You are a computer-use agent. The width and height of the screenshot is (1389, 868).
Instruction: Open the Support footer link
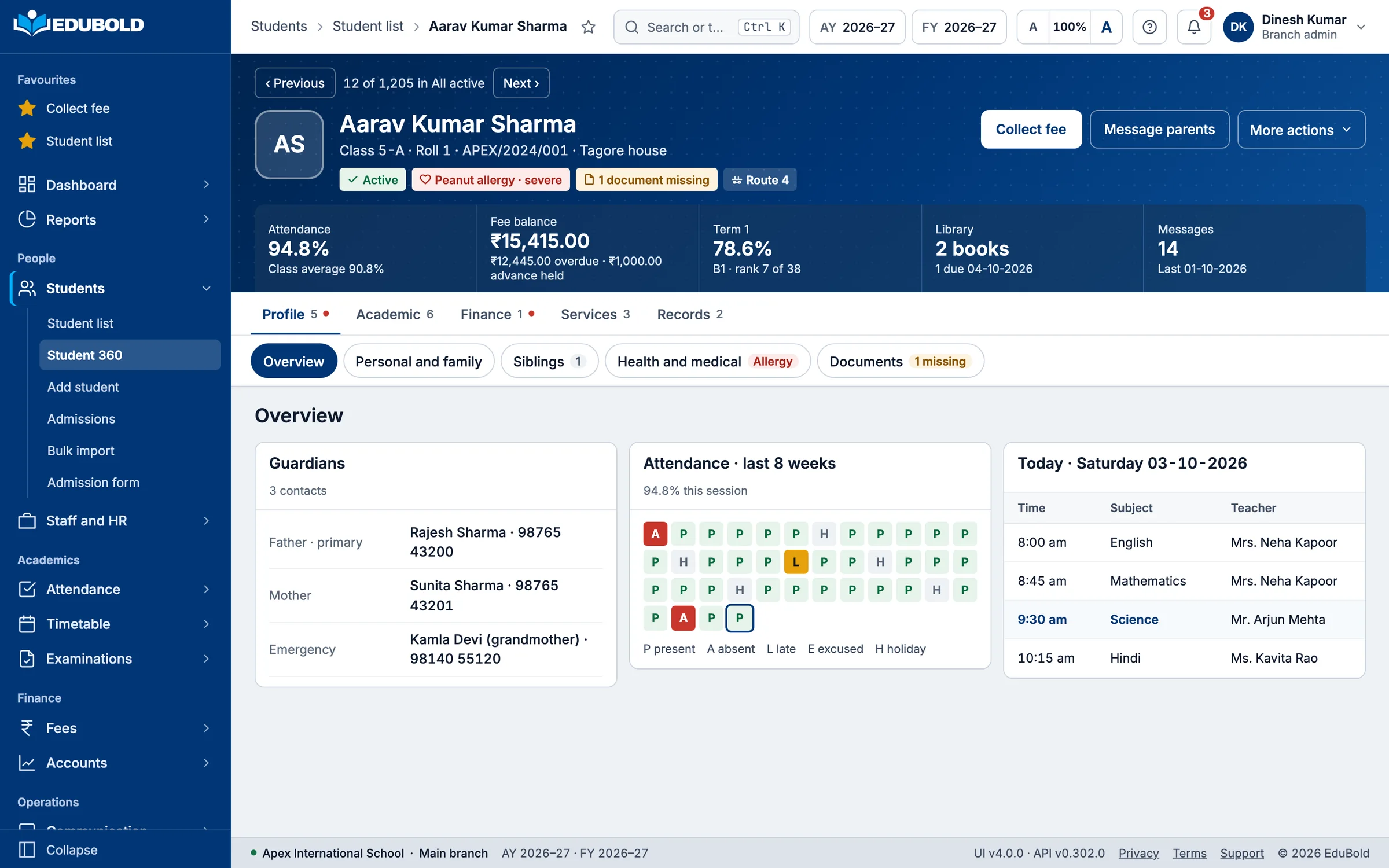[x=1242, y=853]
